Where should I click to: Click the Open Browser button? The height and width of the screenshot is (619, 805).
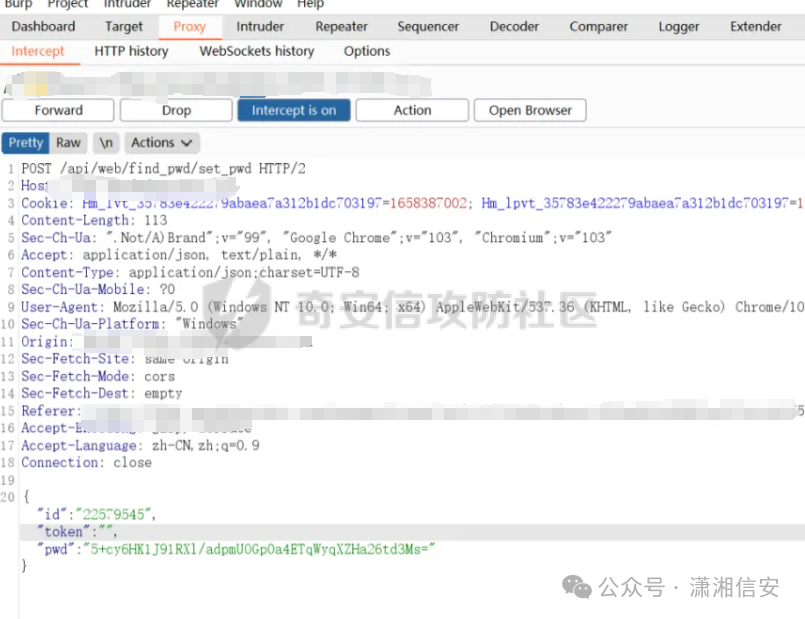coord(530,110)
